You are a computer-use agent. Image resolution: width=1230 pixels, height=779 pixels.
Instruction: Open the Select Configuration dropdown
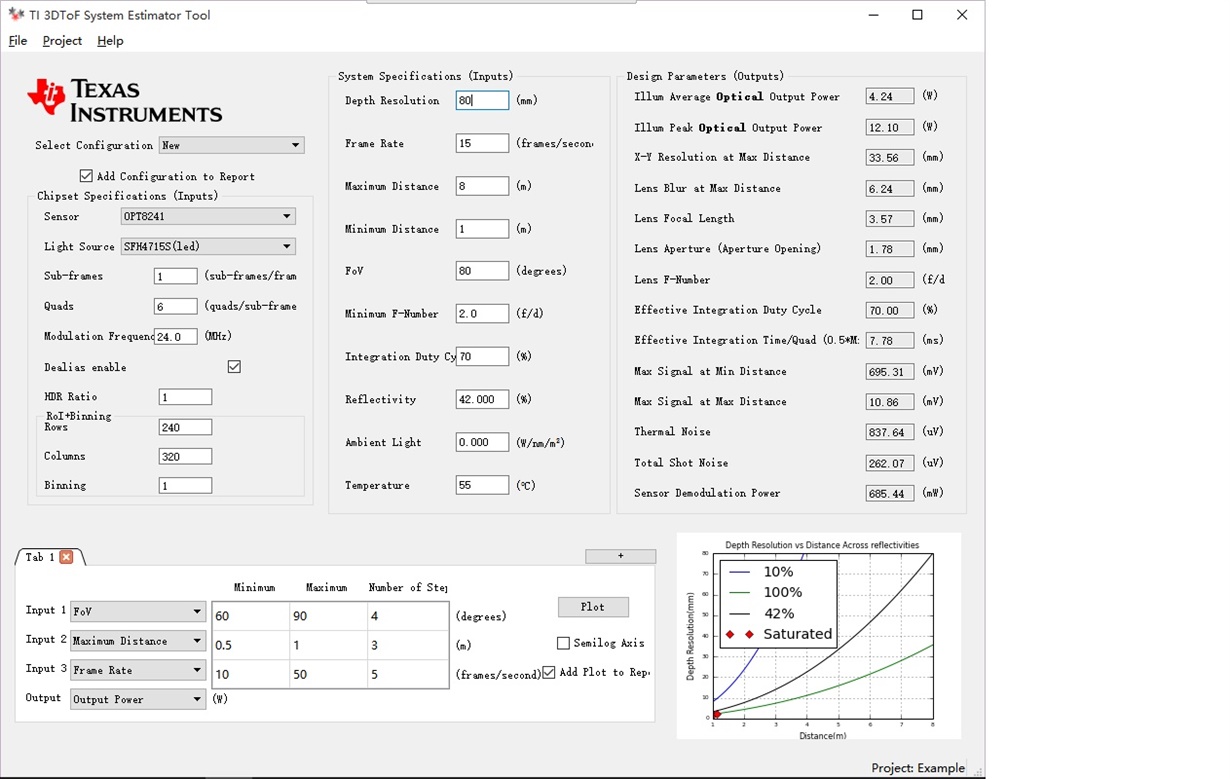(231, 145)
